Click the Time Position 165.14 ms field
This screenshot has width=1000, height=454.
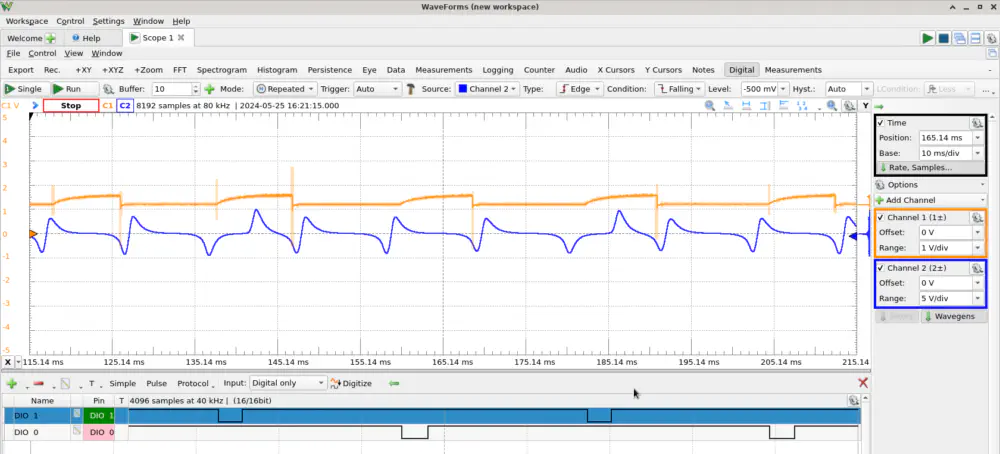945,138
